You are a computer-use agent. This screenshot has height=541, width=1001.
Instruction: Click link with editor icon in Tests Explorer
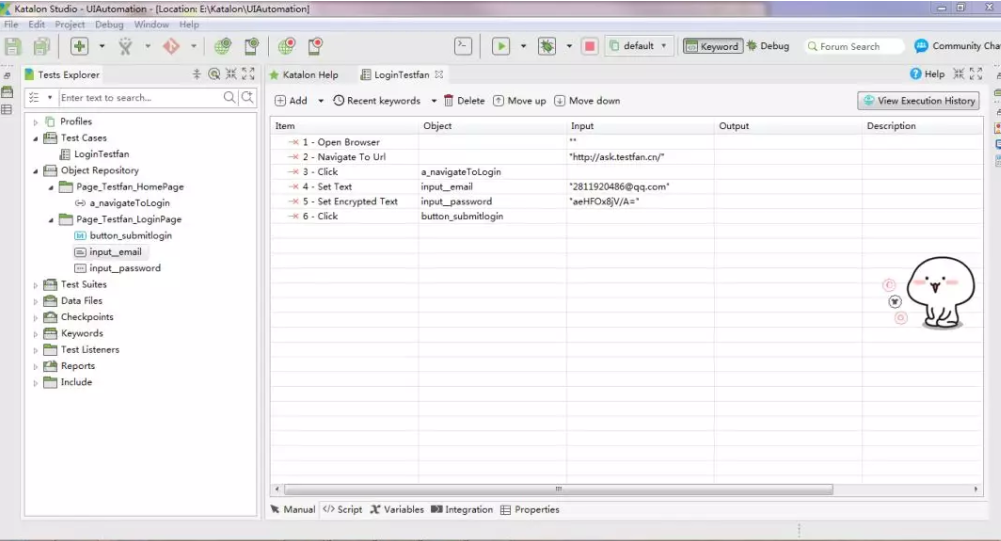coord(214,74)
